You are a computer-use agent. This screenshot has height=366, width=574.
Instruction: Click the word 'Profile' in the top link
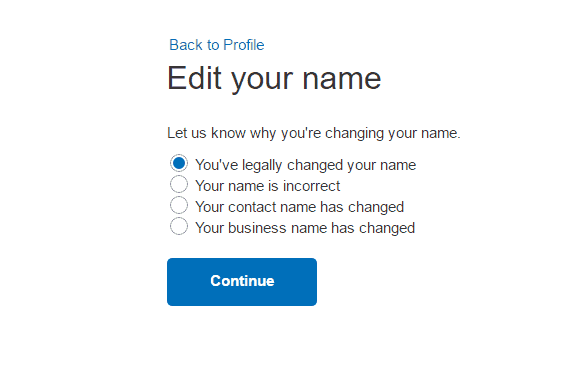click(244, 45)
